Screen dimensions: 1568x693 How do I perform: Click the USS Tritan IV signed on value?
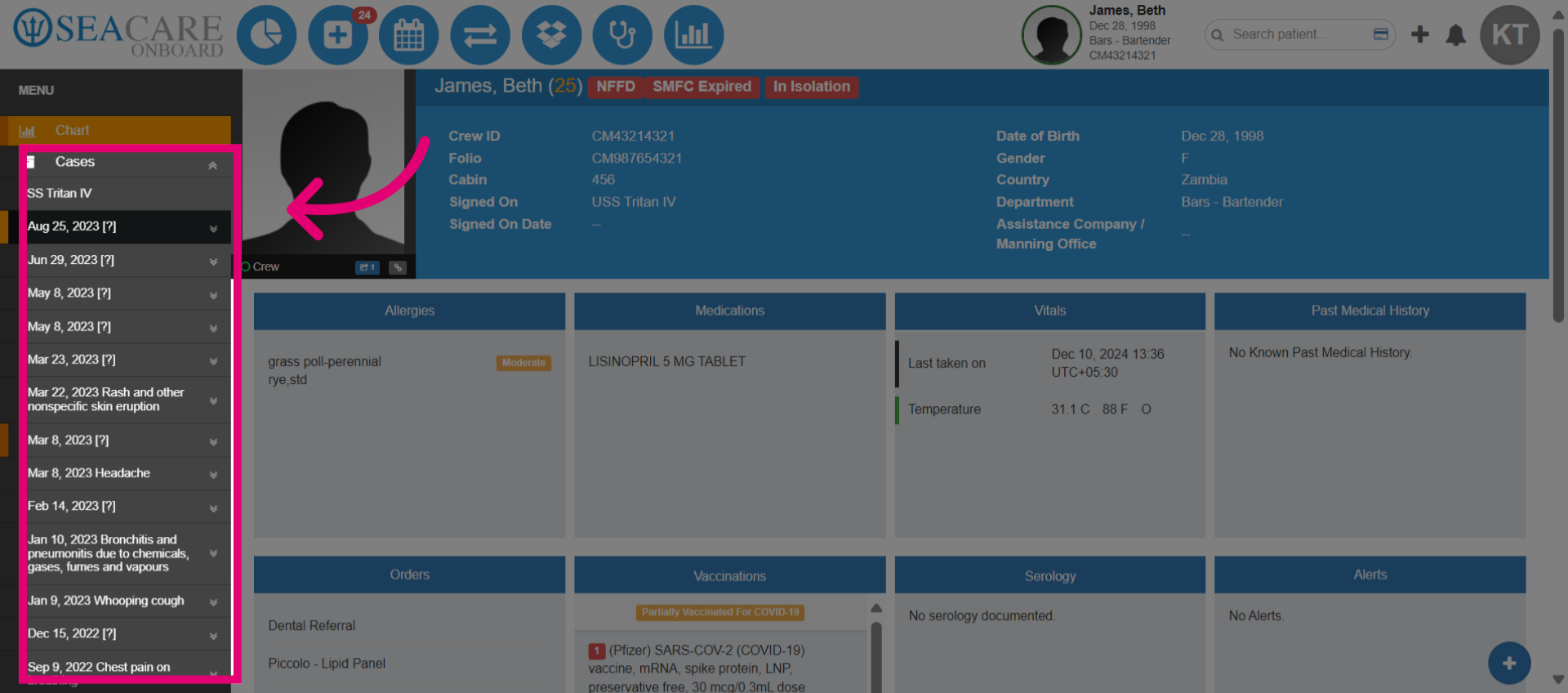(x=634, y=202)
